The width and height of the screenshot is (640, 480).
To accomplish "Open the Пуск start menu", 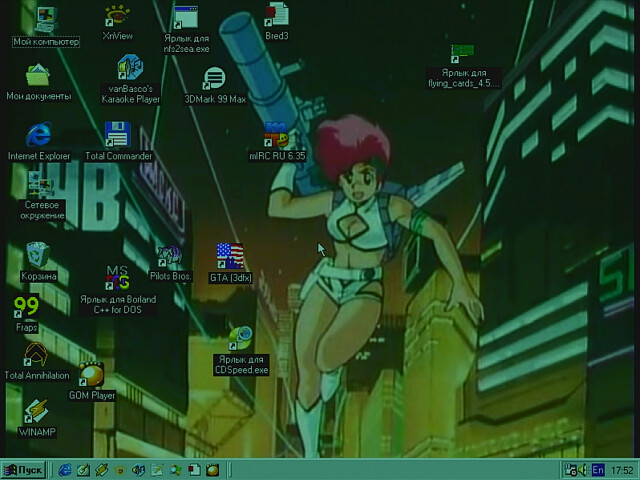I will [x=23, y=470].
